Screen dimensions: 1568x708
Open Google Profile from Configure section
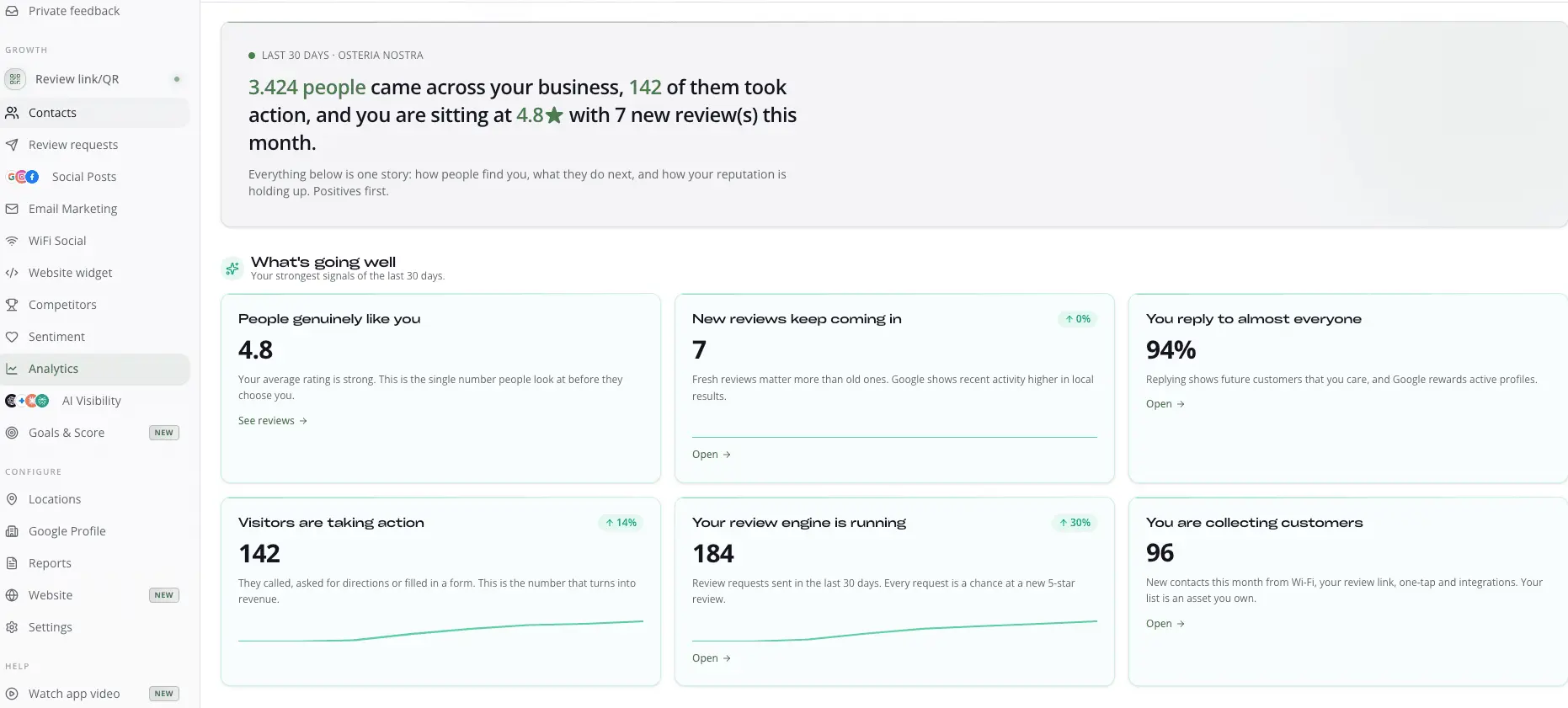click(x=95, y=531)
